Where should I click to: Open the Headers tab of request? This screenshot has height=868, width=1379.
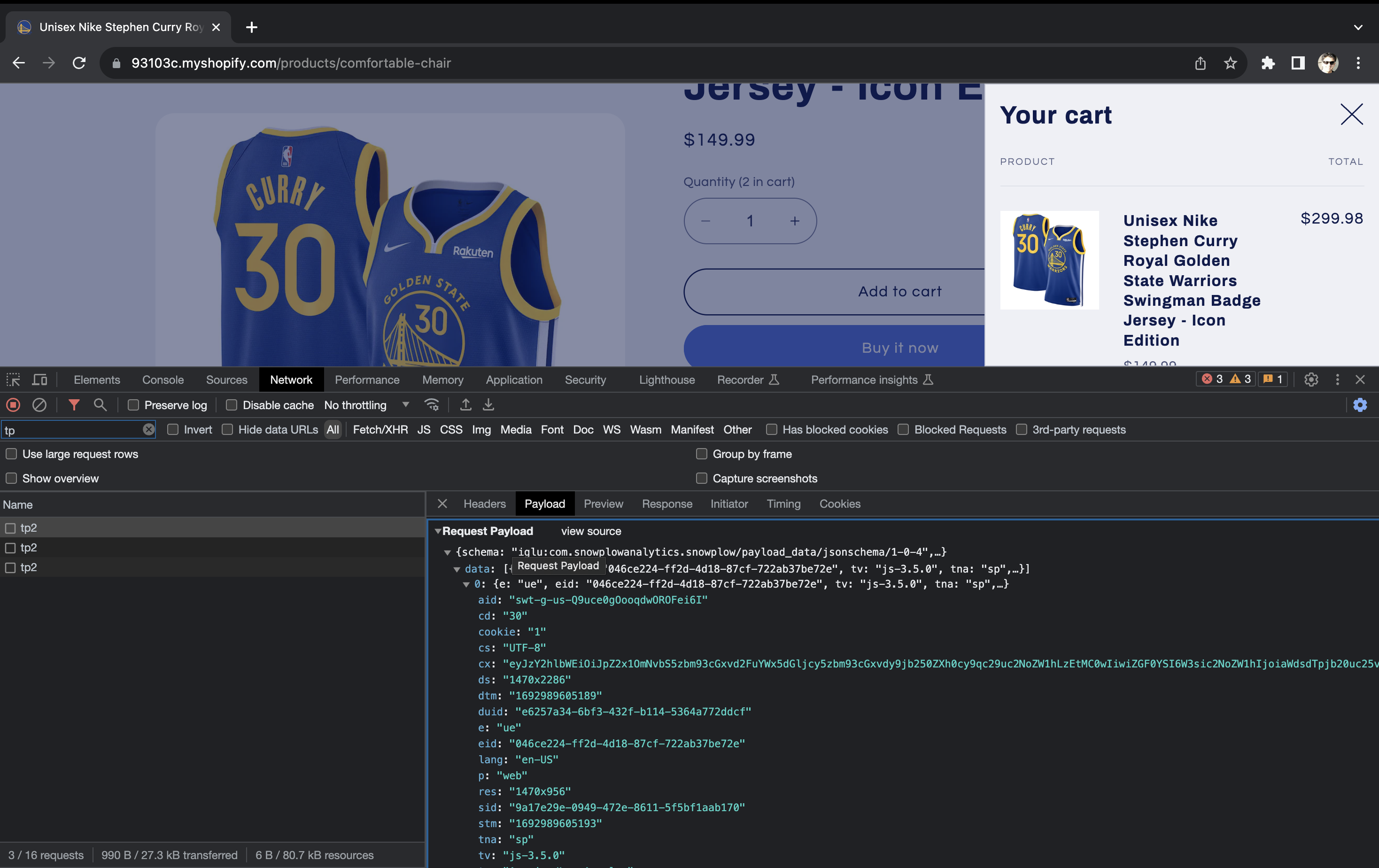485,504
